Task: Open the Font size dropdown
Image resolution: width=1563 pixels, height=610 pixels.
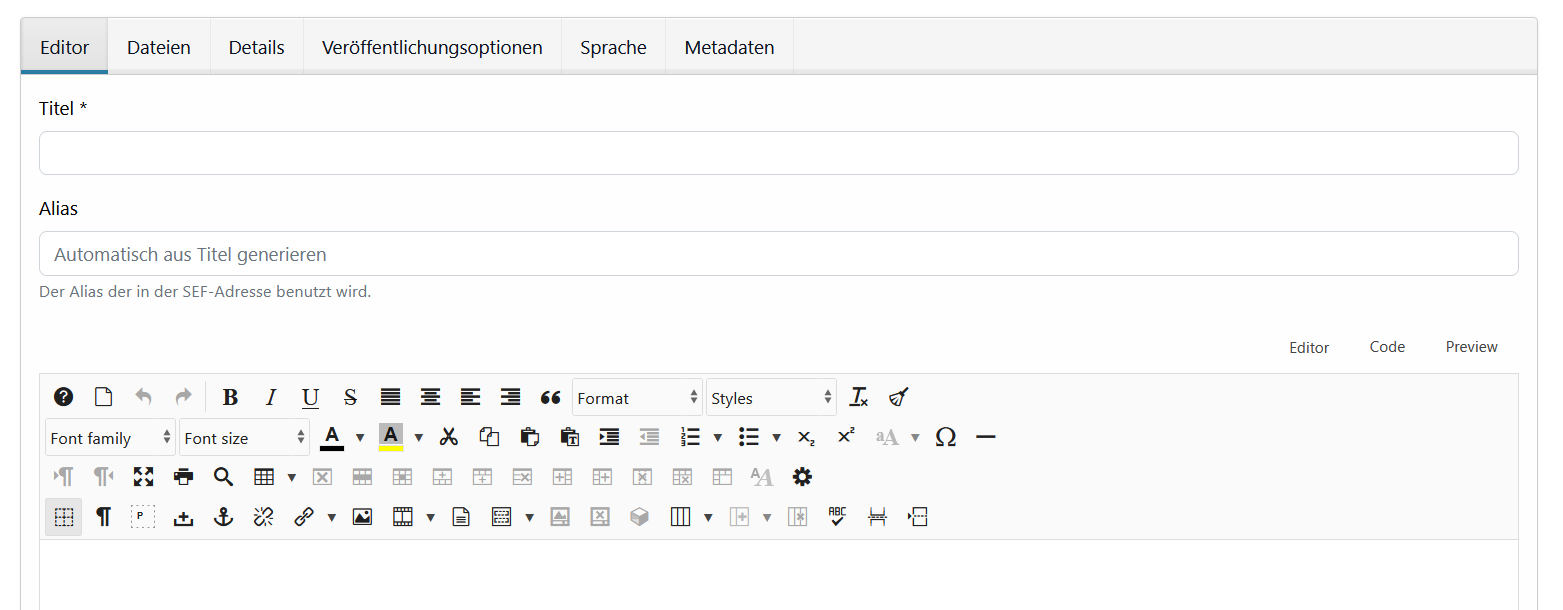Action: pyautogui.click(x=244, y=437)
